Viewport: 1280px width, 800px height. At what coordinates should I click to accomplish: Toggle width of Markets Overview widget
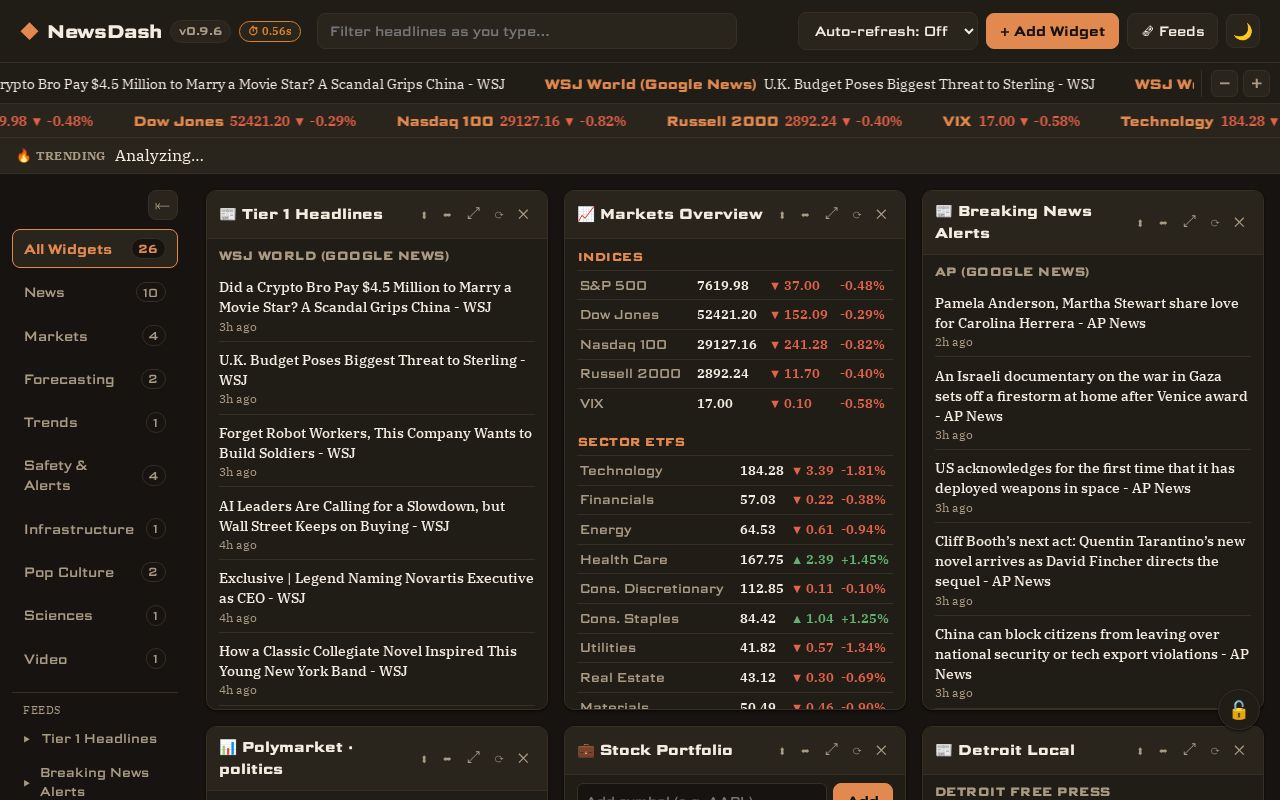coord(805,214)
